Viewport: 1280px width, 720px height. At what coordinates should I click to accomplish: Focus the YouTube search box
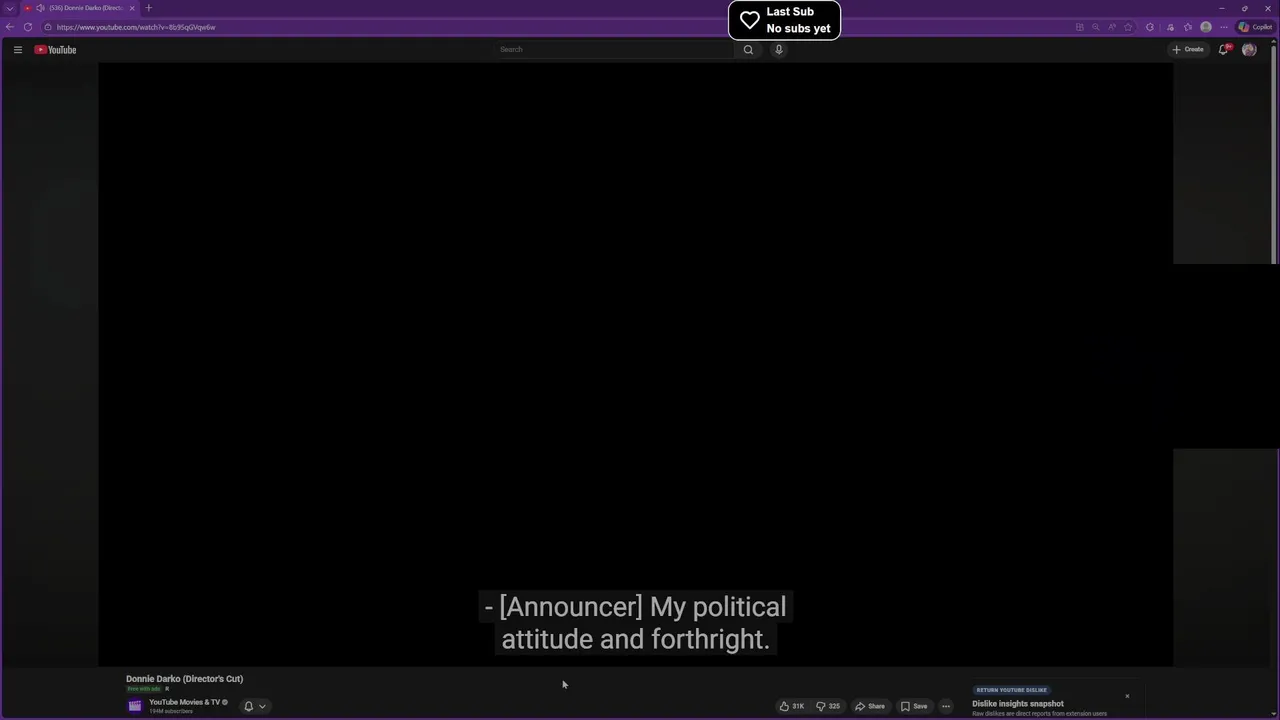[615, 49]
